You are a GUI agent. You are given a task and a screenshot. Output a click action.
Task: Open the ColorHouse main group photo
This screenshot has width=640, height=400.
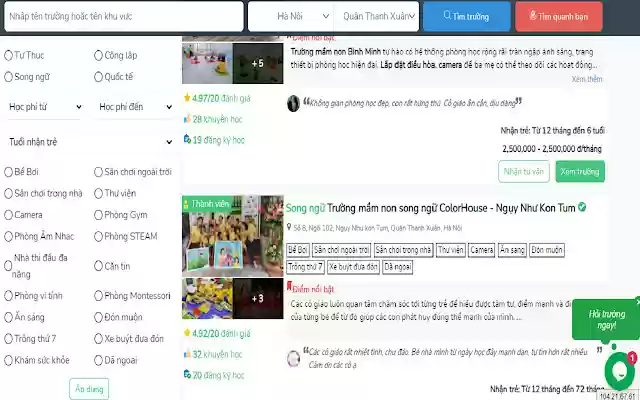point(233,236)
